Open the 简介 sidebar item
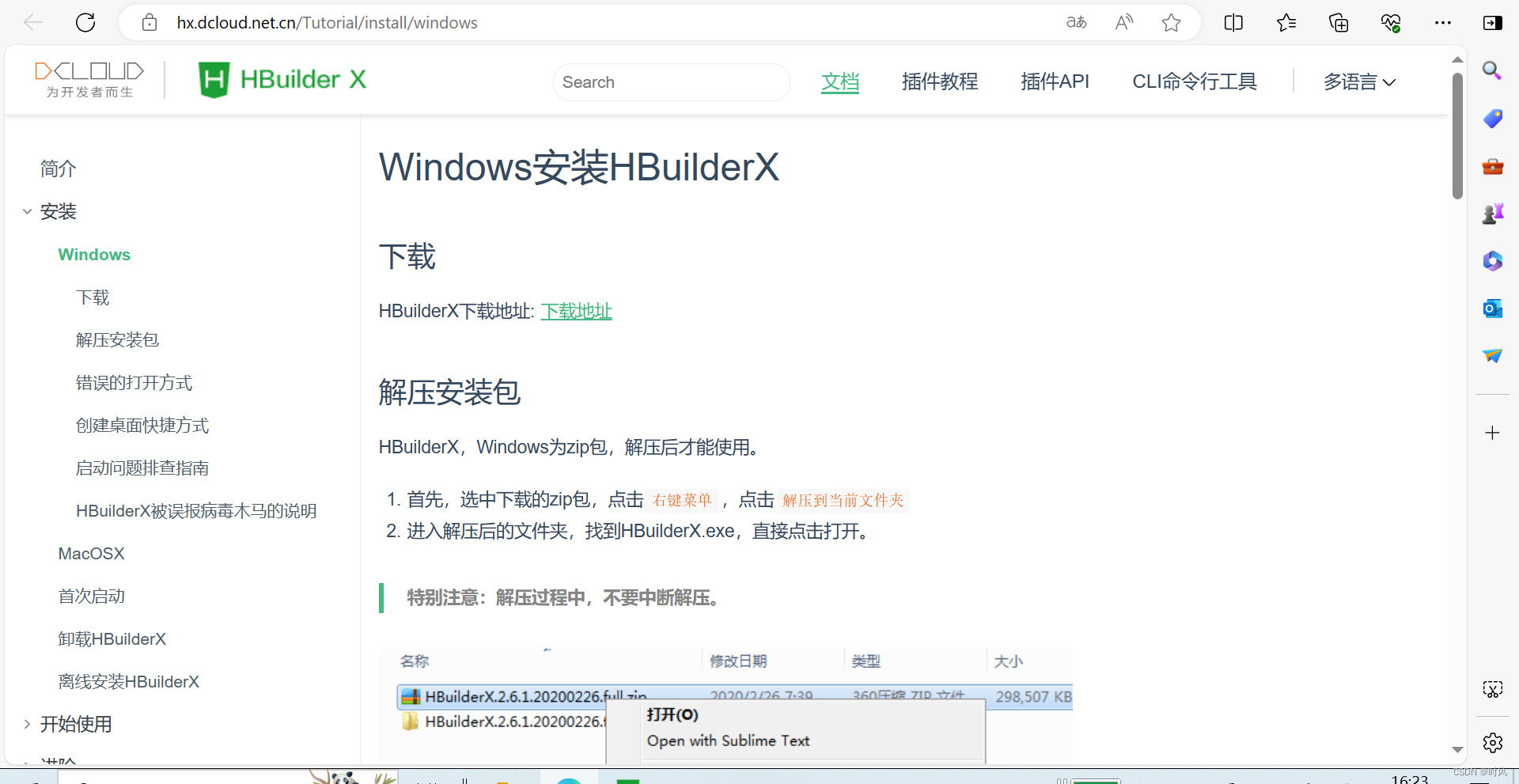 (x=58, y=169)
